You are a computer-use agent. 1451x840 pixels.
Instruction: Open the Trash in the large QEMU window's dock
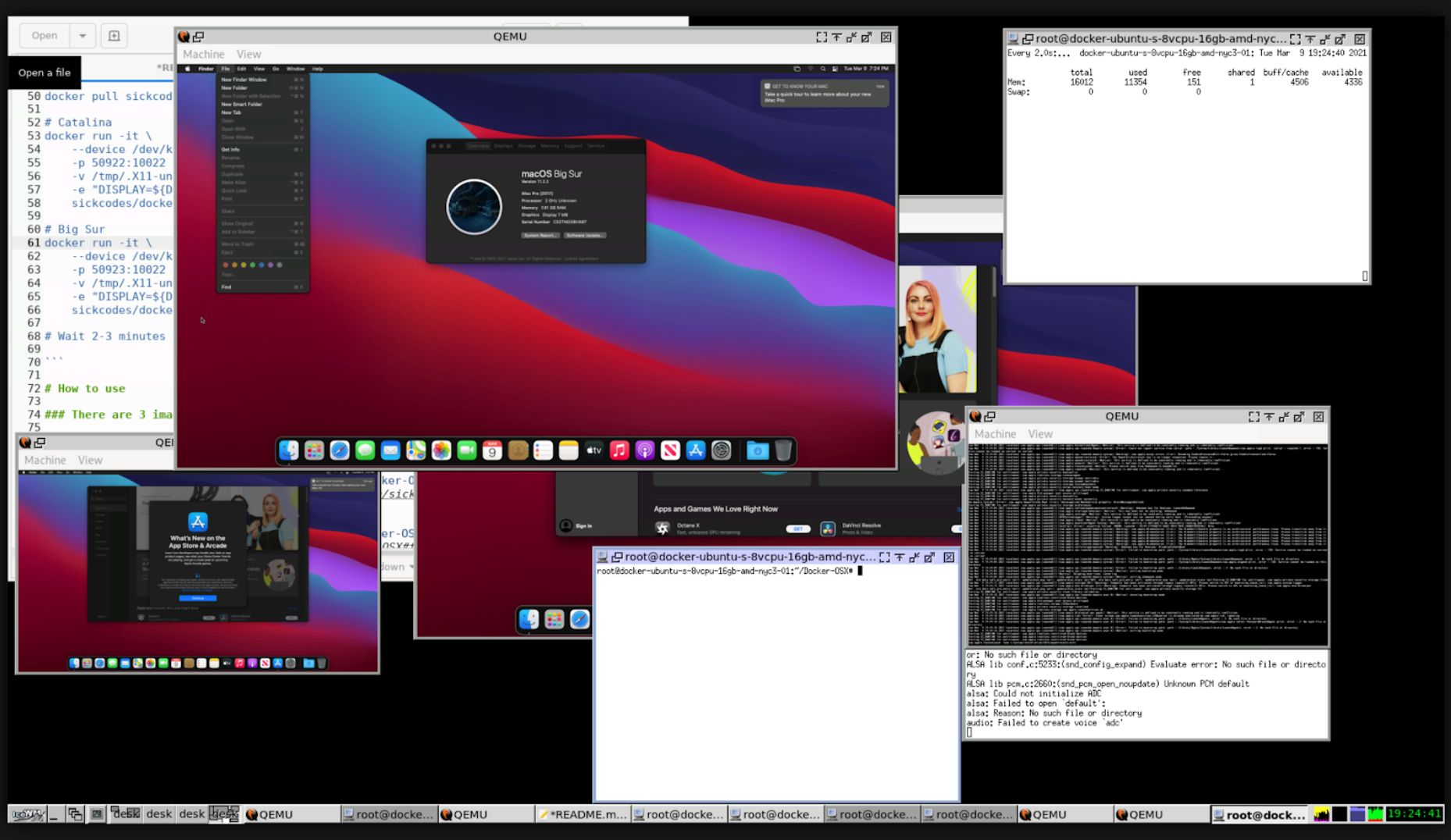pyautogui.click(x=783, y=450)
